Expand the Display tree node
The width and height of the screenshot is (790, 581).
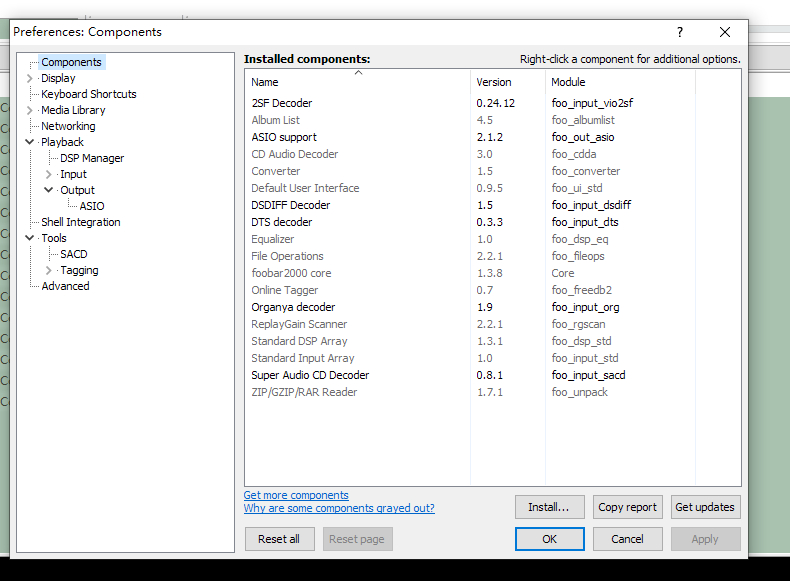pyautogui.click(x=29, y=78)
